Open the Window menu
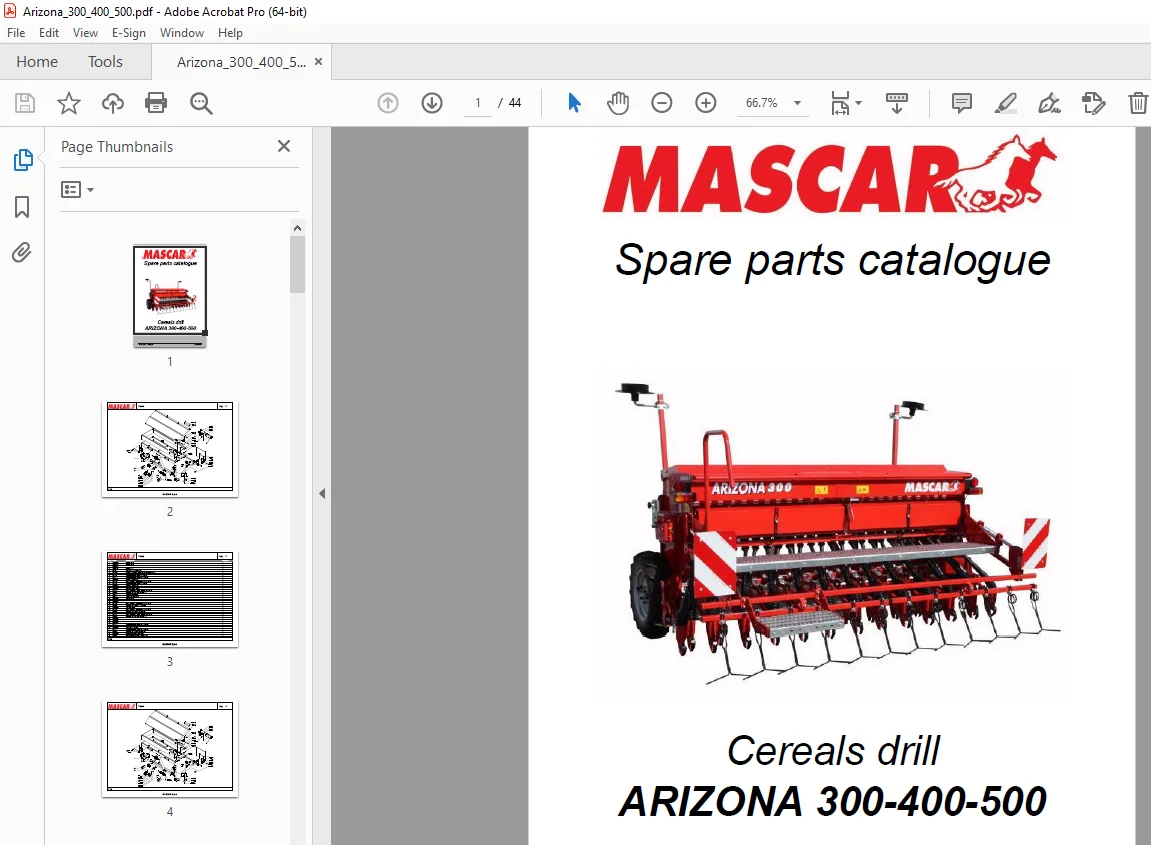The image size is (1151, 845). pyautogui.click(x=181, y=33)
